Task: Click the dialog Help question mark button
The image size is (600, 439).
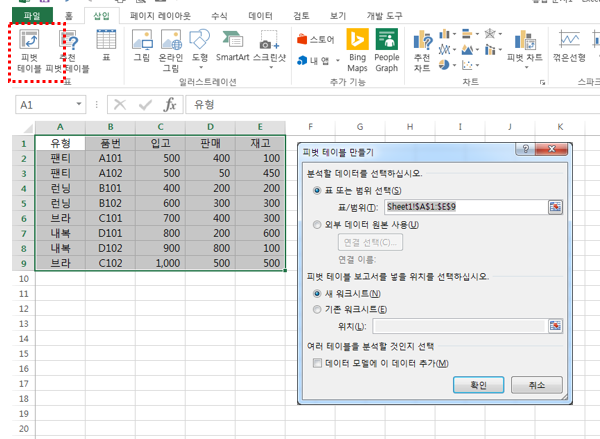Action: pyautogui.click(x=526, y=149)
